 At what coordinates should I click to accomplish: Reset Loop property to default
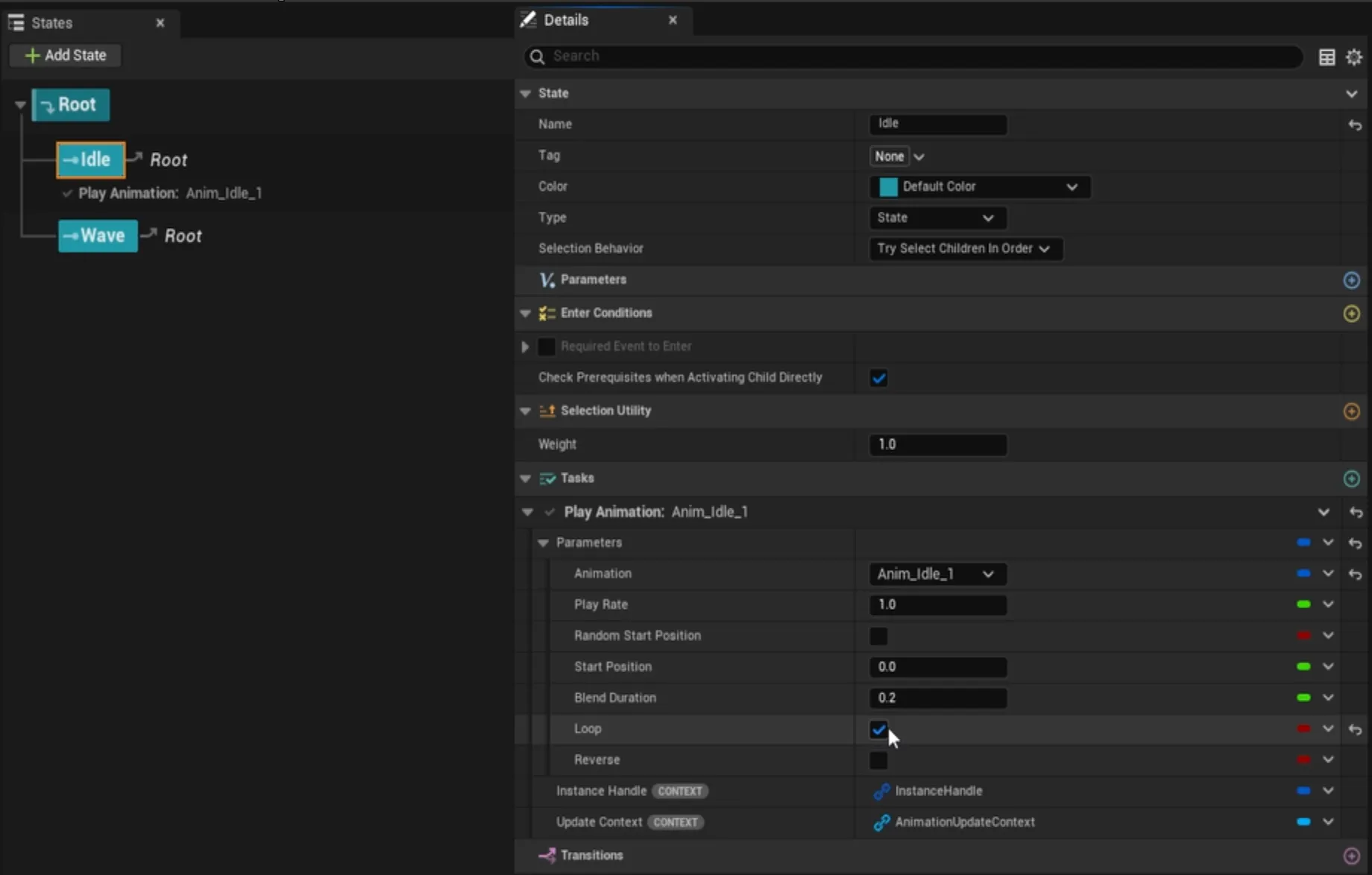1356,730
